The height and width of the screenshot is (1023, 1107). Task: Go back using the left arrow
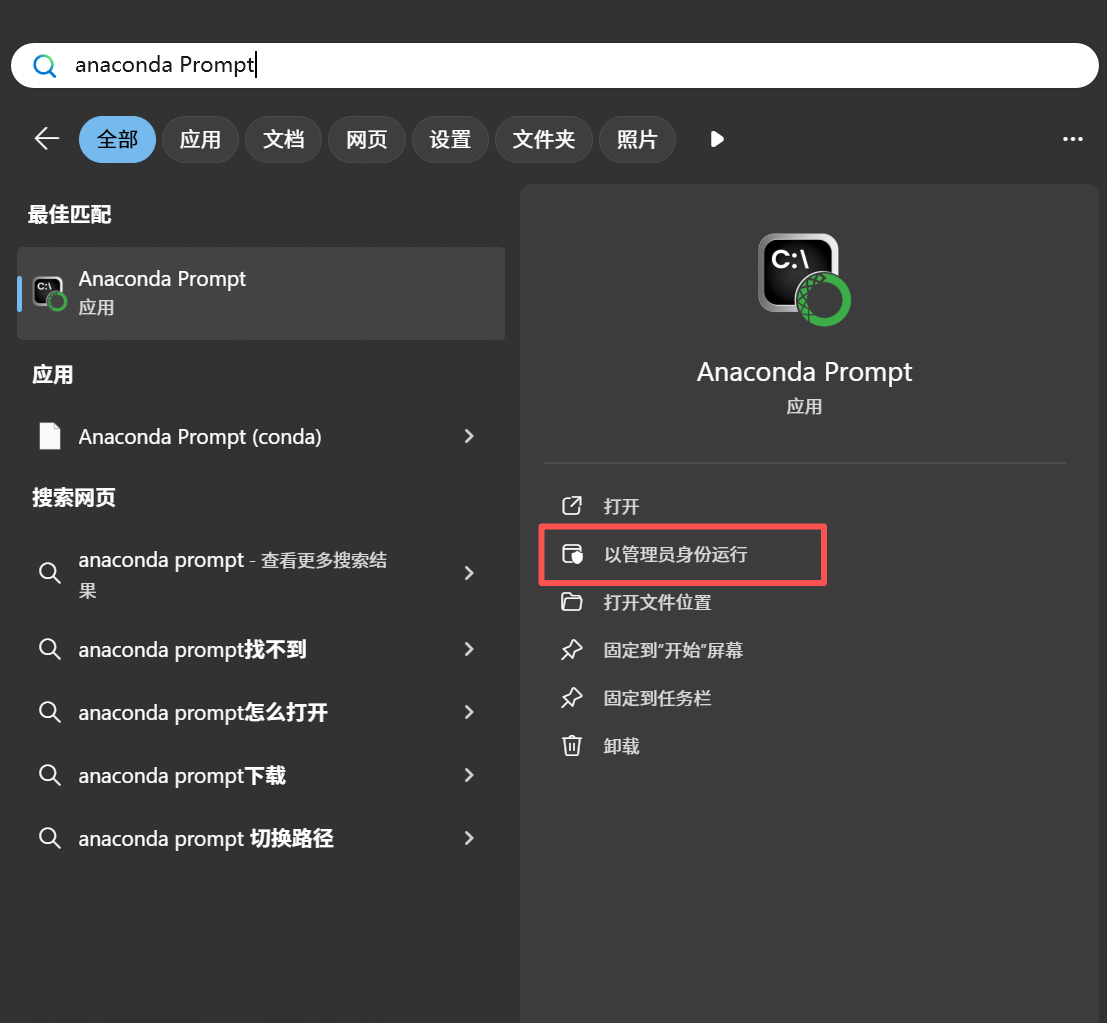(47, 138)
